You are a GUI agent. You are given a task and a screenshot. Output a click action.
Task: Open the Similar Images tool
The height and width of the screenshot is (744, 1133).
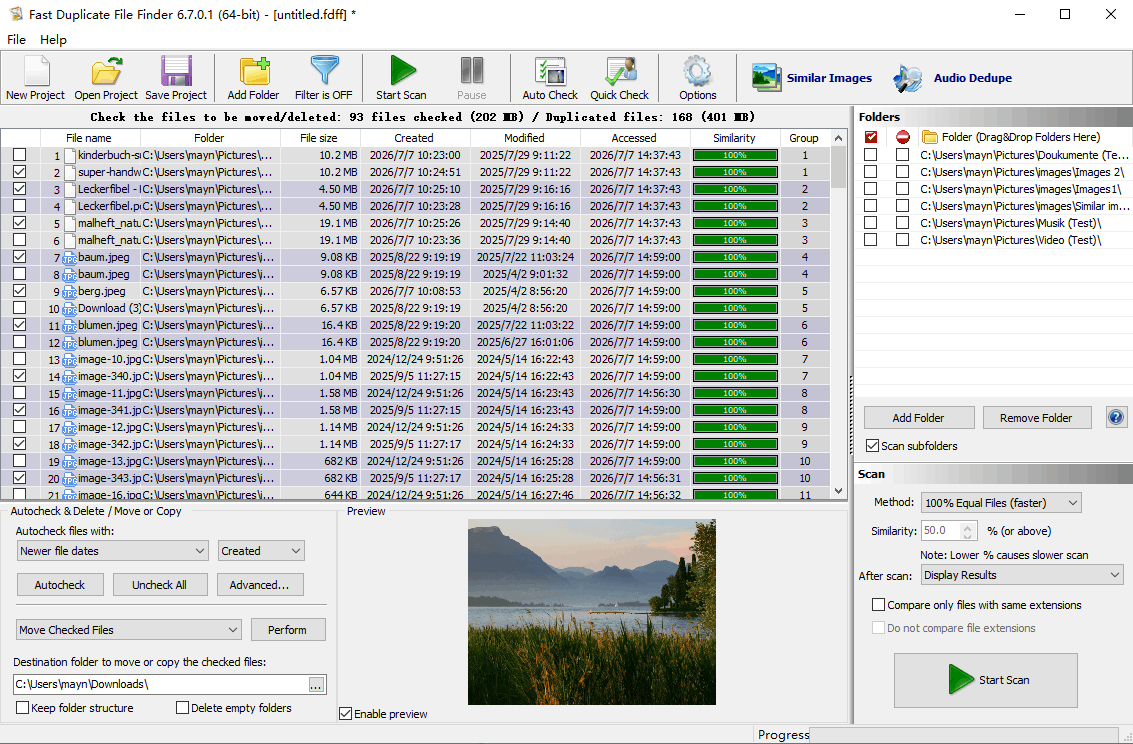[x=811, y=78]
